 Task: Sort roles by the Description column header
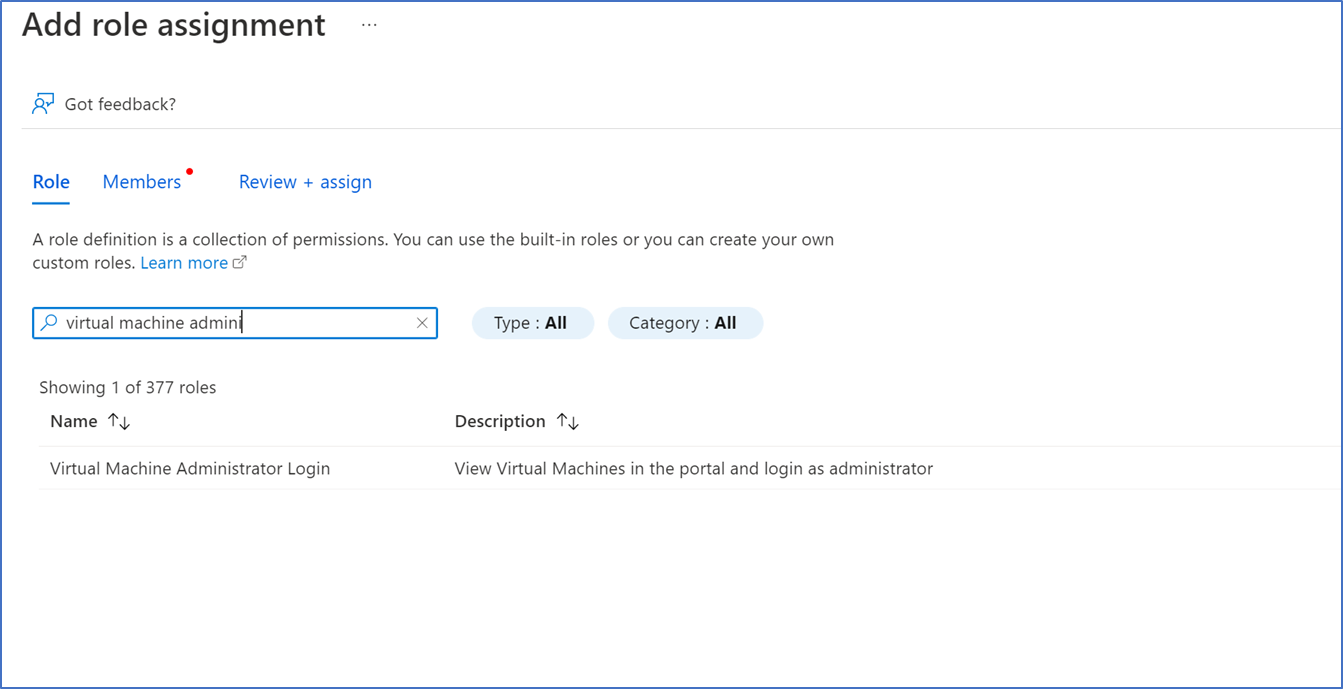click(500, 421)
